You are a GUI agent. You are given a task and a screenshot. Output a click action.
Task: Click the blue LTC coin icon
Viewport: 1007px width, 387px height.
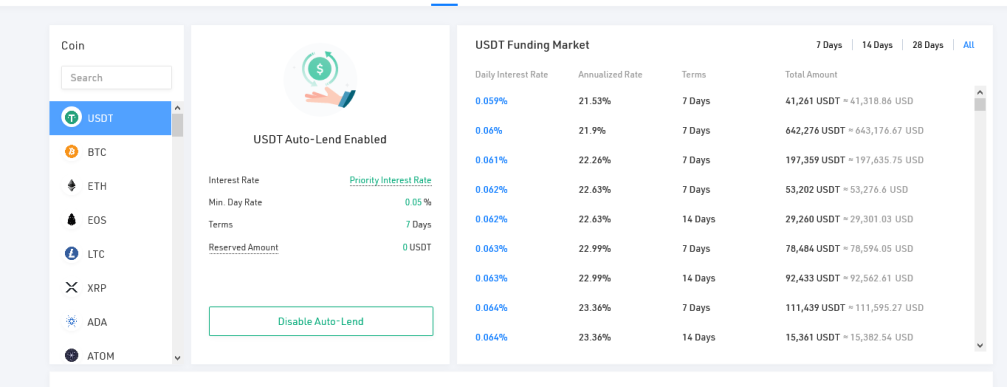click(x=71, y=254)
